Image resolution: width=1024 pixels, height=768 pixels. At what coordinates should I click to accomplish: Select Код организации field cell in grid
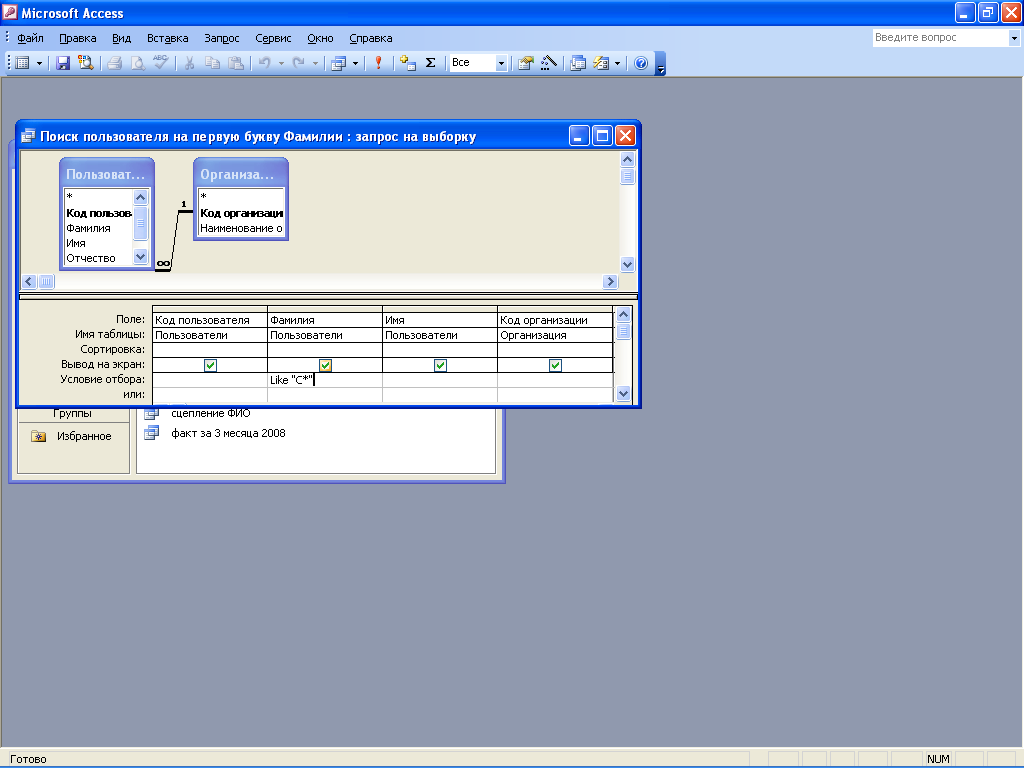[x=554, y=320]
